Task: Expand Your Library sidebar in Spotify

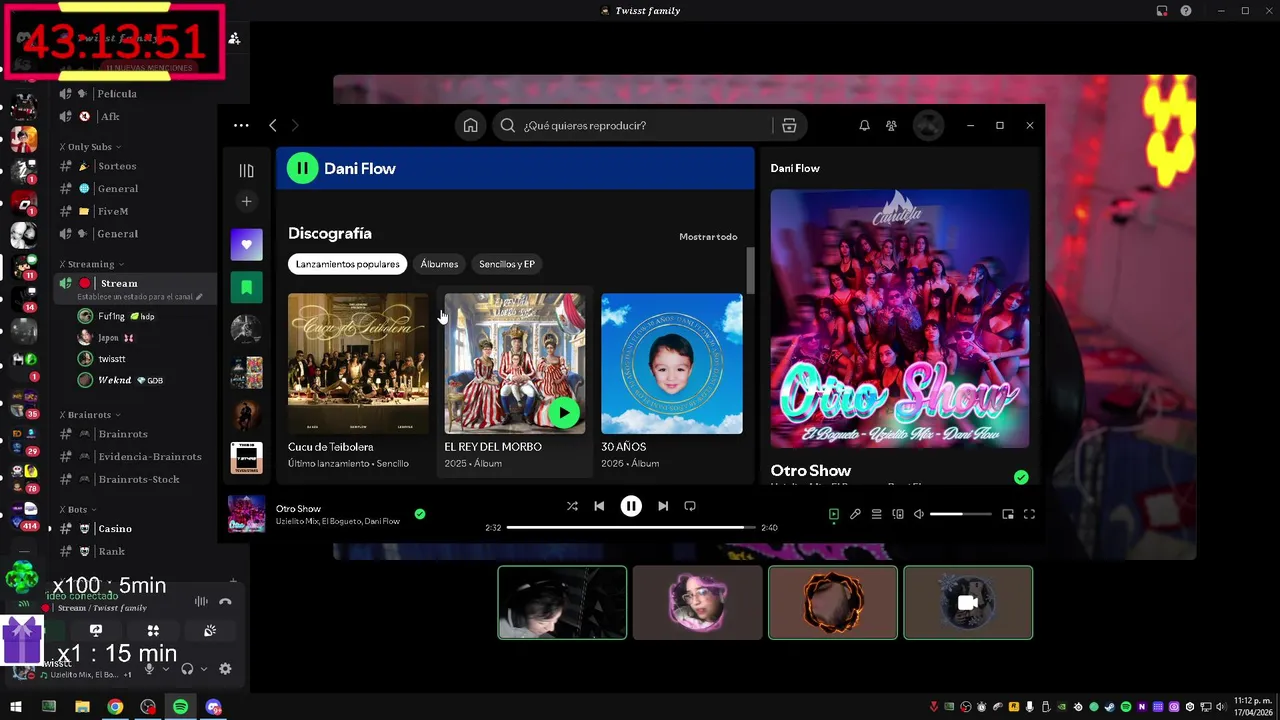Action: [x=246, y=170]
